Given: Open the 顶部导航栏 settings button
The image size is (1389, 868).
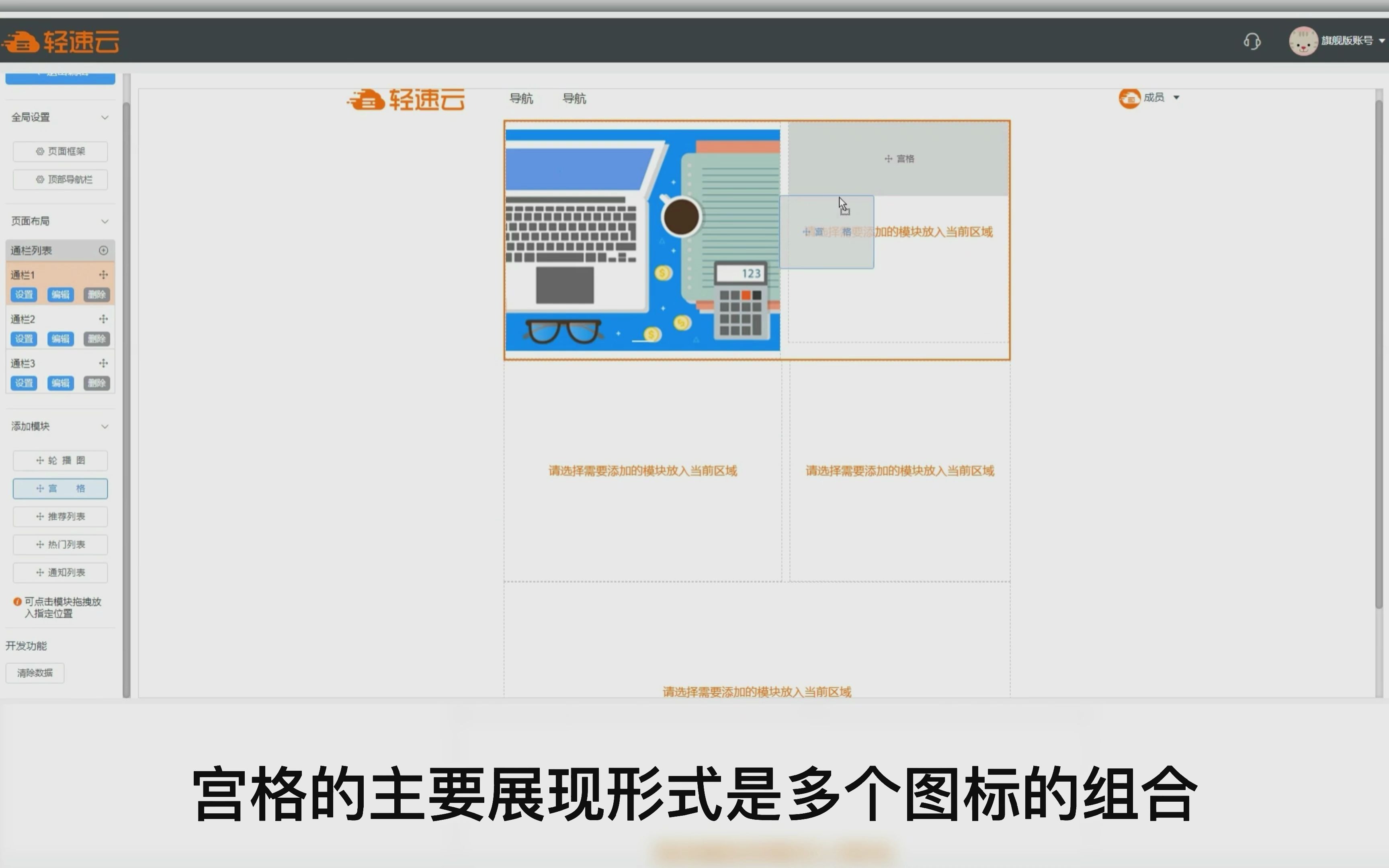Looking at the screenshot, I should pos(60,179).
